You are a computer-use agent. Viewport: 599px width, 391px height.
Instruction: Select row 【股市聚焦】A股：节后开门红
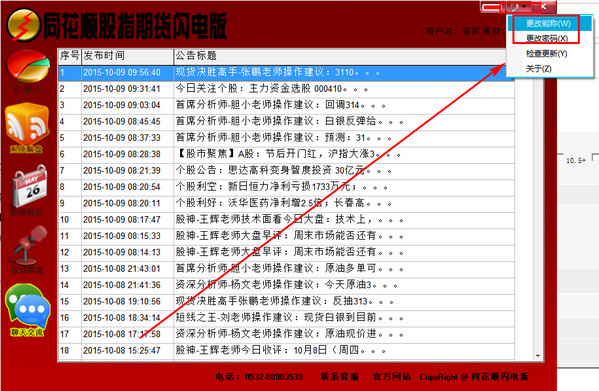(x=286, y=154)
